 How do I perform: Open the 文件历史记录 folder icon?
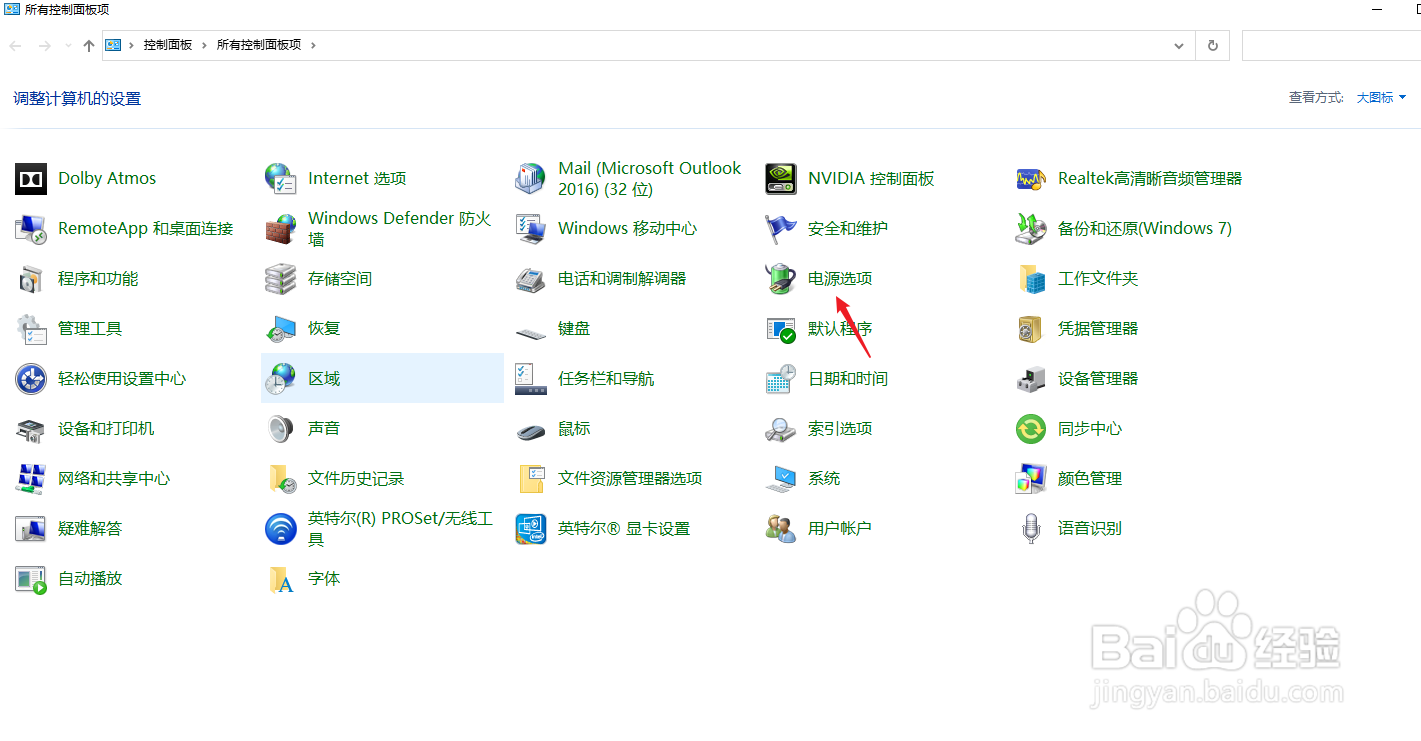point(281,479)
